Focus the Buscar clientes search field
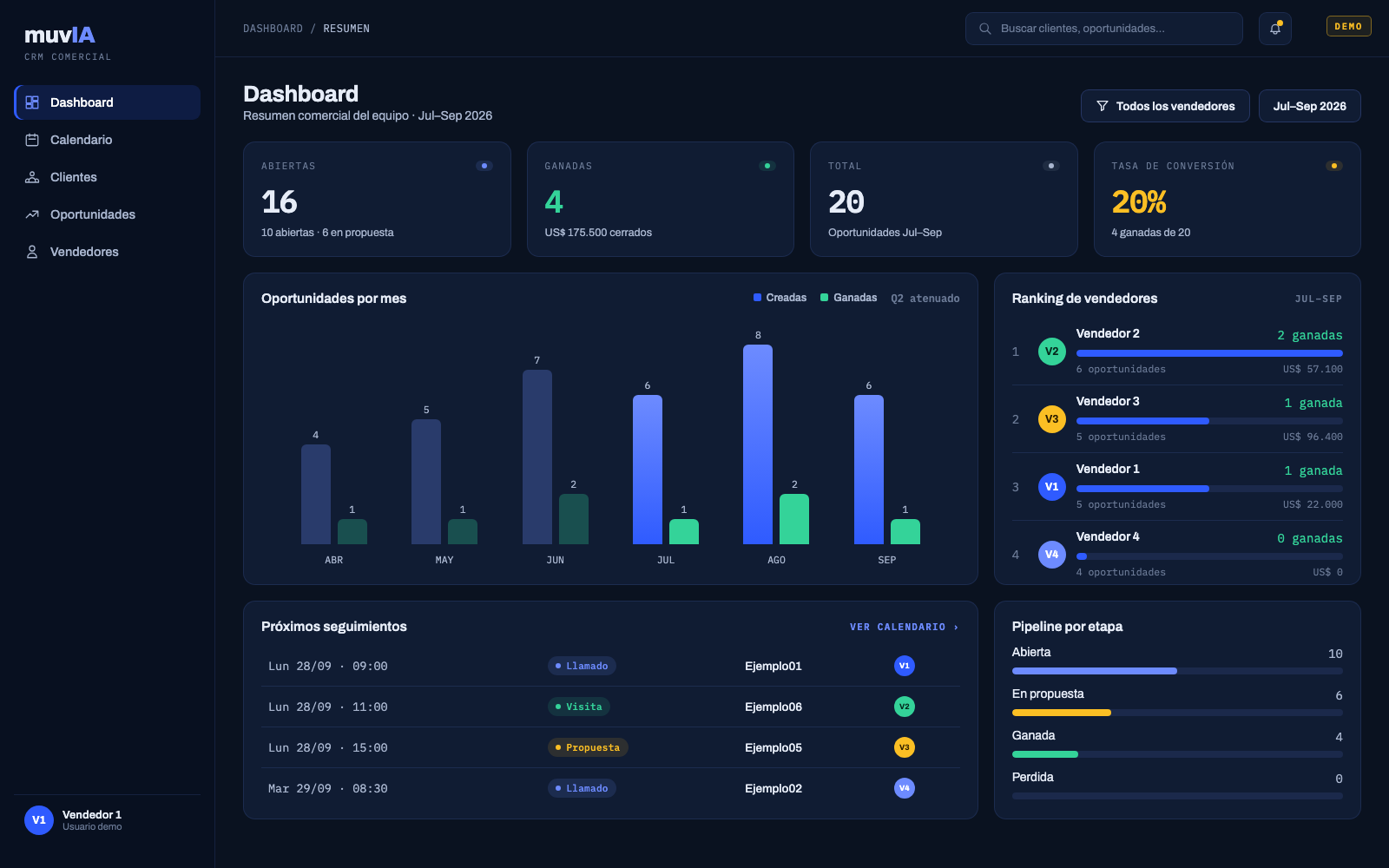 (x=1104, y=29)
